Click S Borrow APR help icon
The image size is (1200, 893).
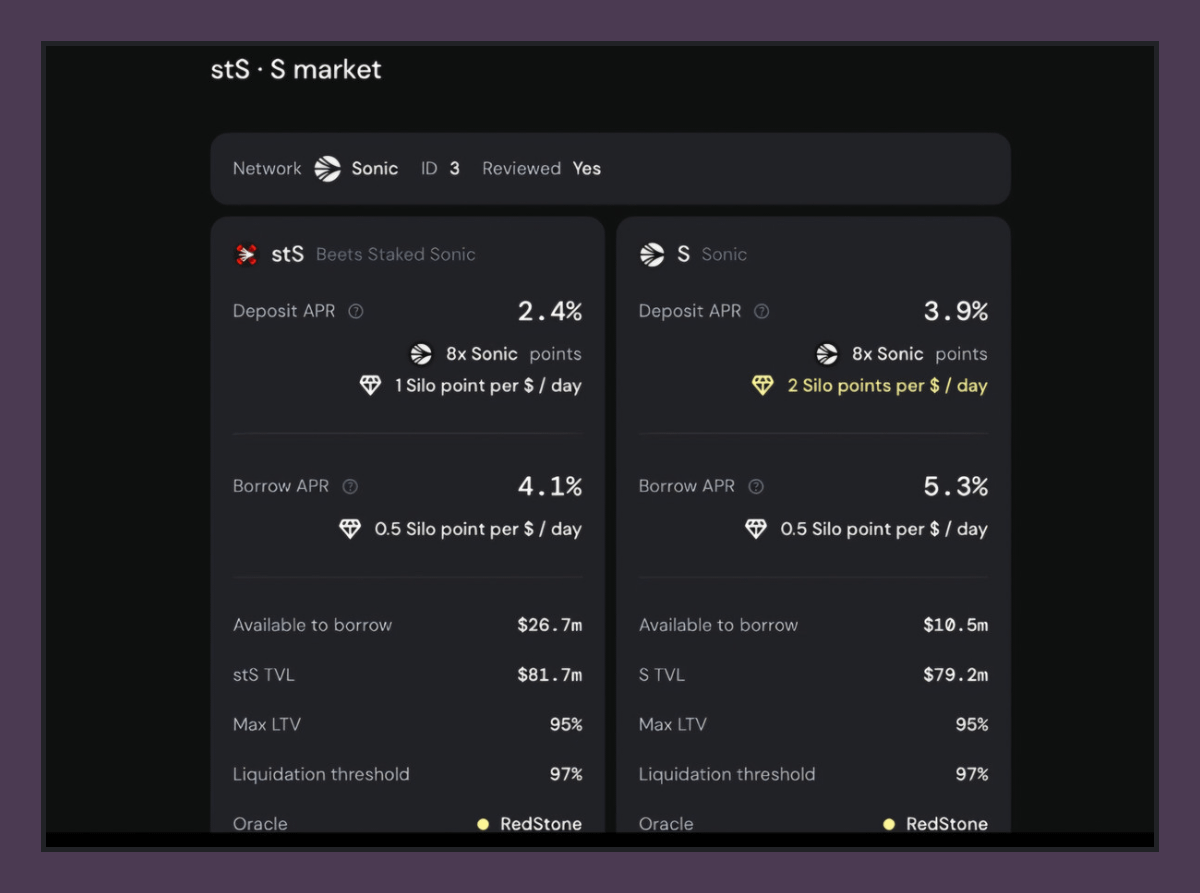756,487
